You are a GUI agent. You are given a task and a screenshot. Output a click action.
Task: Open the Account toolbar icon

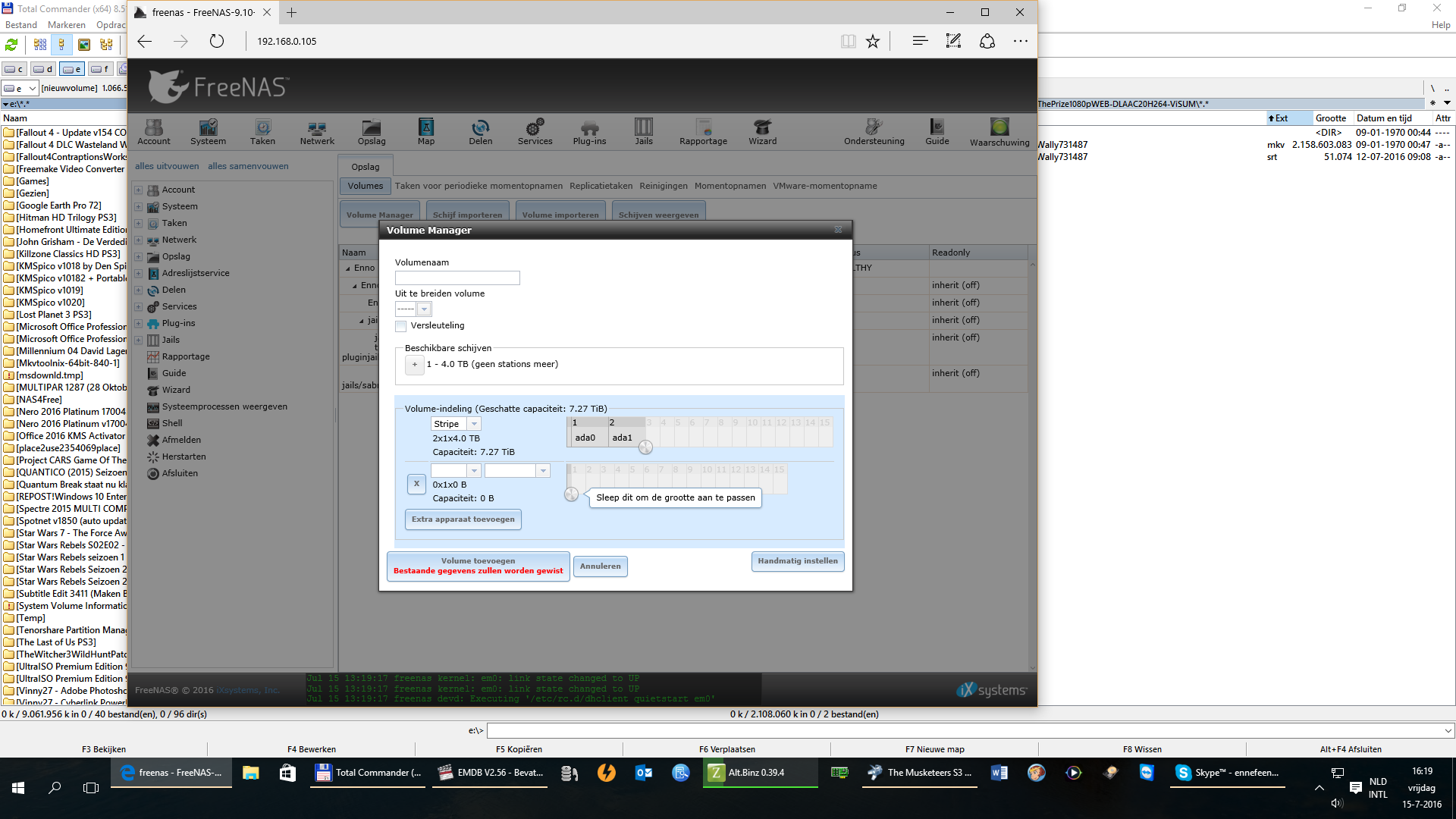154,131
